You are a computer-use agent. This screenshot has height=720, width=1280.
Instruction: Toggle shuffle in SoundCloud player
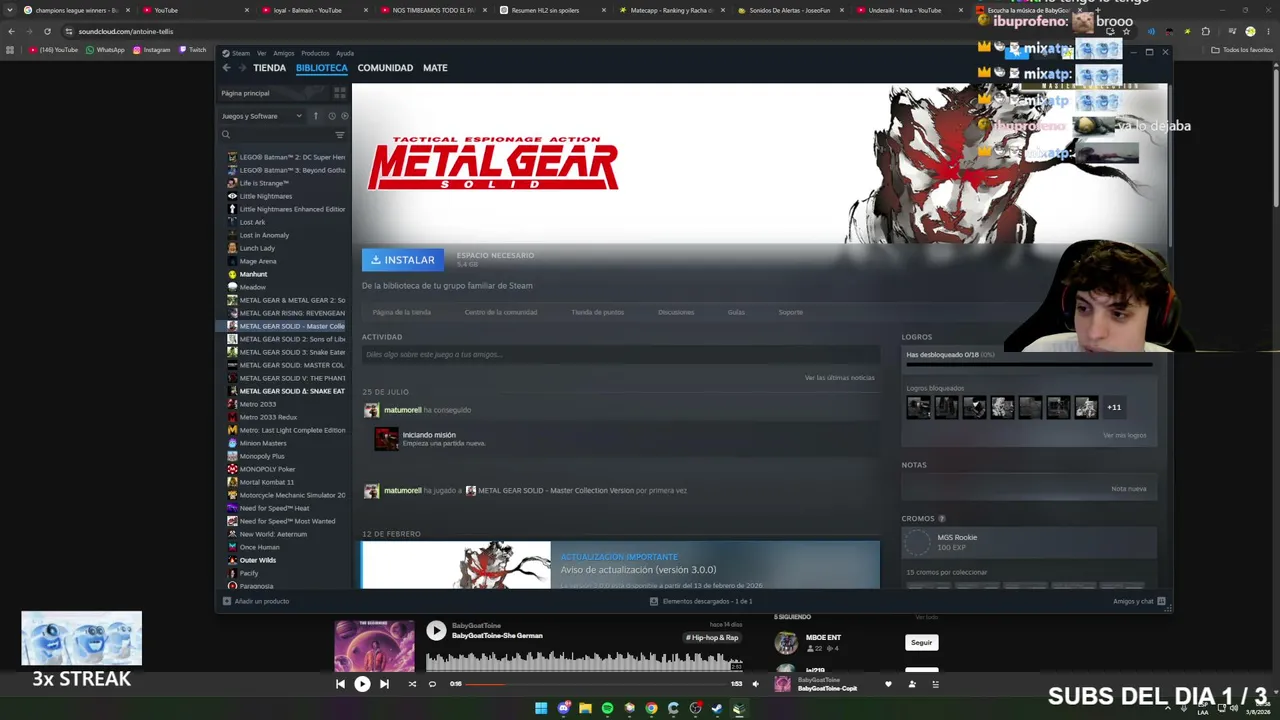412,684
